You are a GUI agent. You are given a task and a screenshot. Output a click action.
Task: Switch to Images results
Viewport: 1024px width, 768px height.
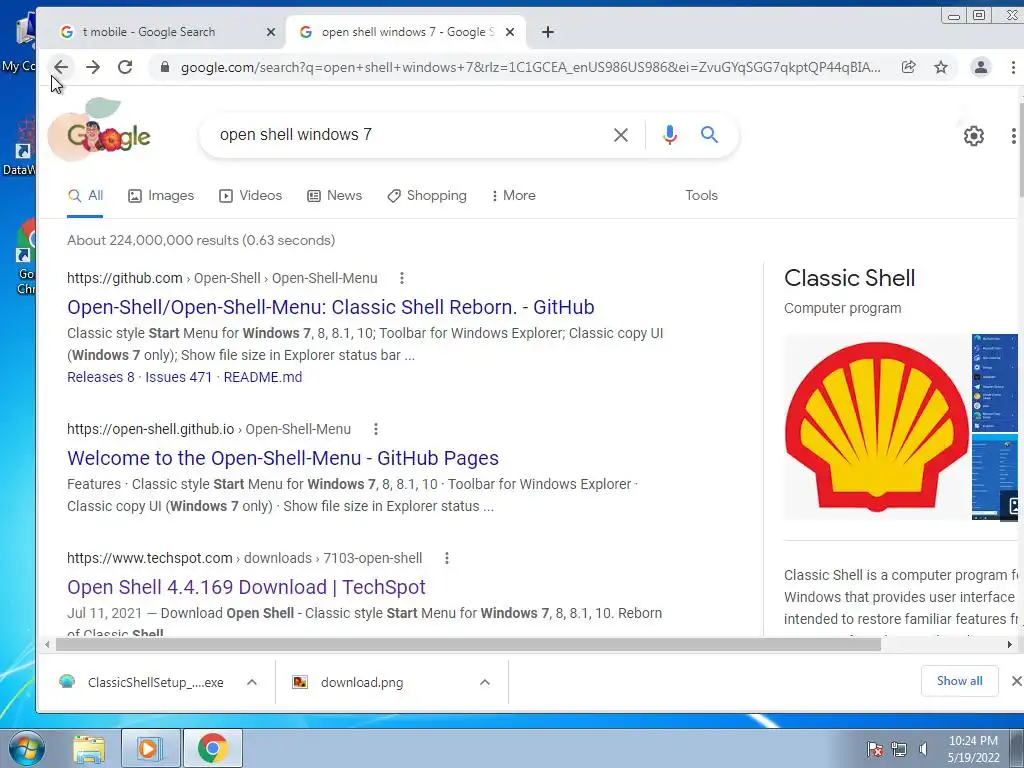click(x=161, y=195)
